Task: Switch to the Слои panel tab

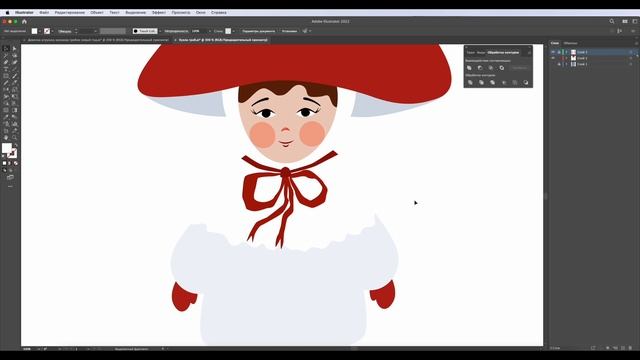Action: coord(555,43)
